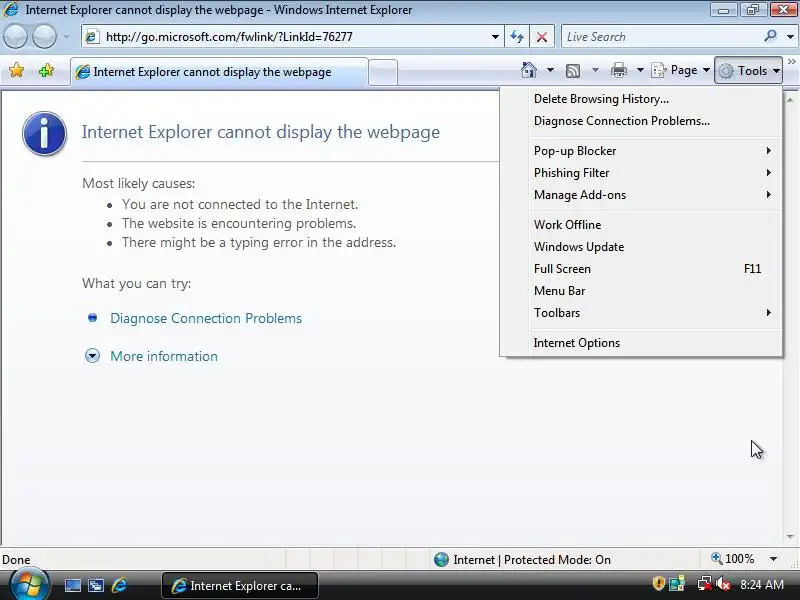Click the page scrollbar down arrow
The image size is (800, 600).
[x=790, y=537]
